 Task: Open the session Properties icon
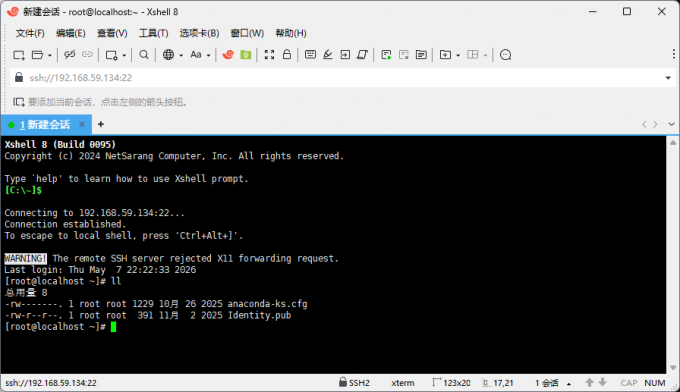coord(111,55)
